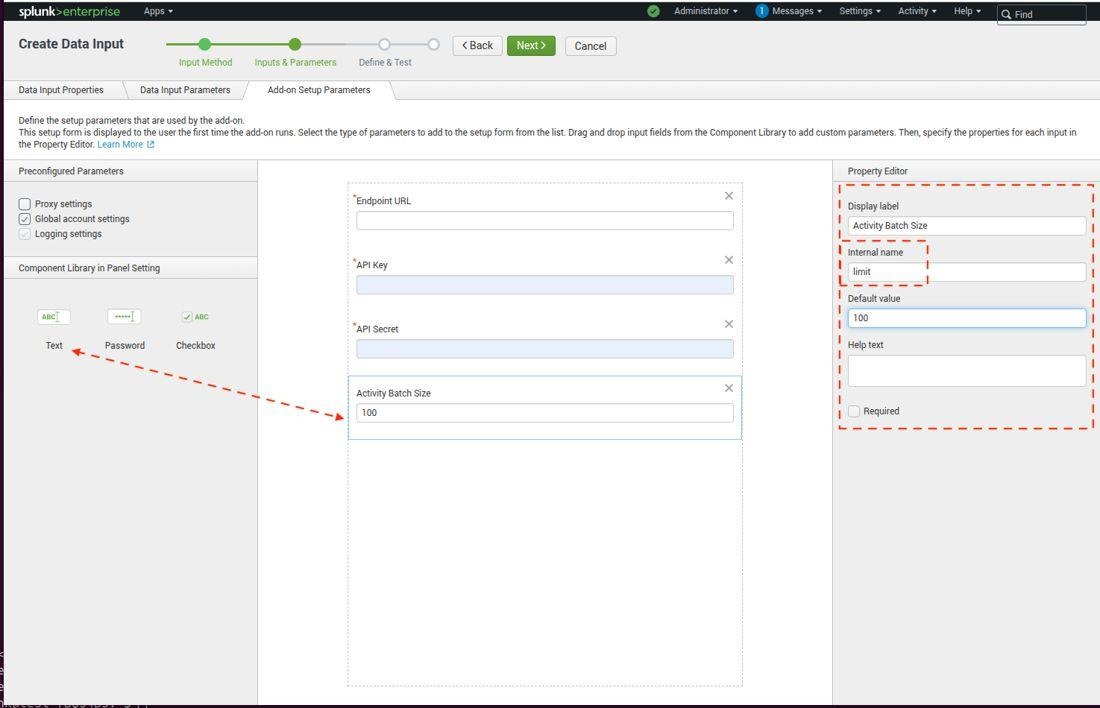This screenshot has width=1100, height=708.
Task: Select the Add-on Setup Parameters tab
Action: (x=318, y=90)
